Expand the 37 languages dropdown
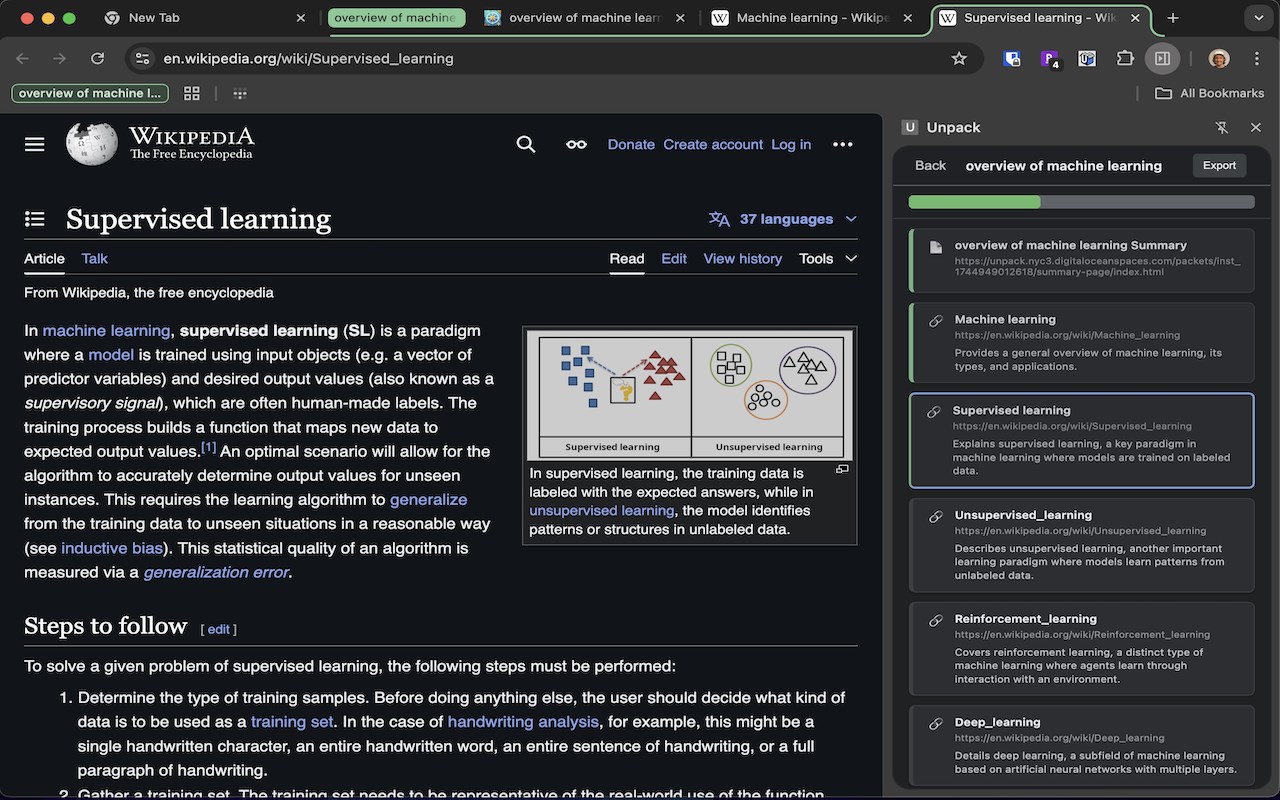This screenshot has width=1280, height=800. pyautogui.click(x=783, y=219)
